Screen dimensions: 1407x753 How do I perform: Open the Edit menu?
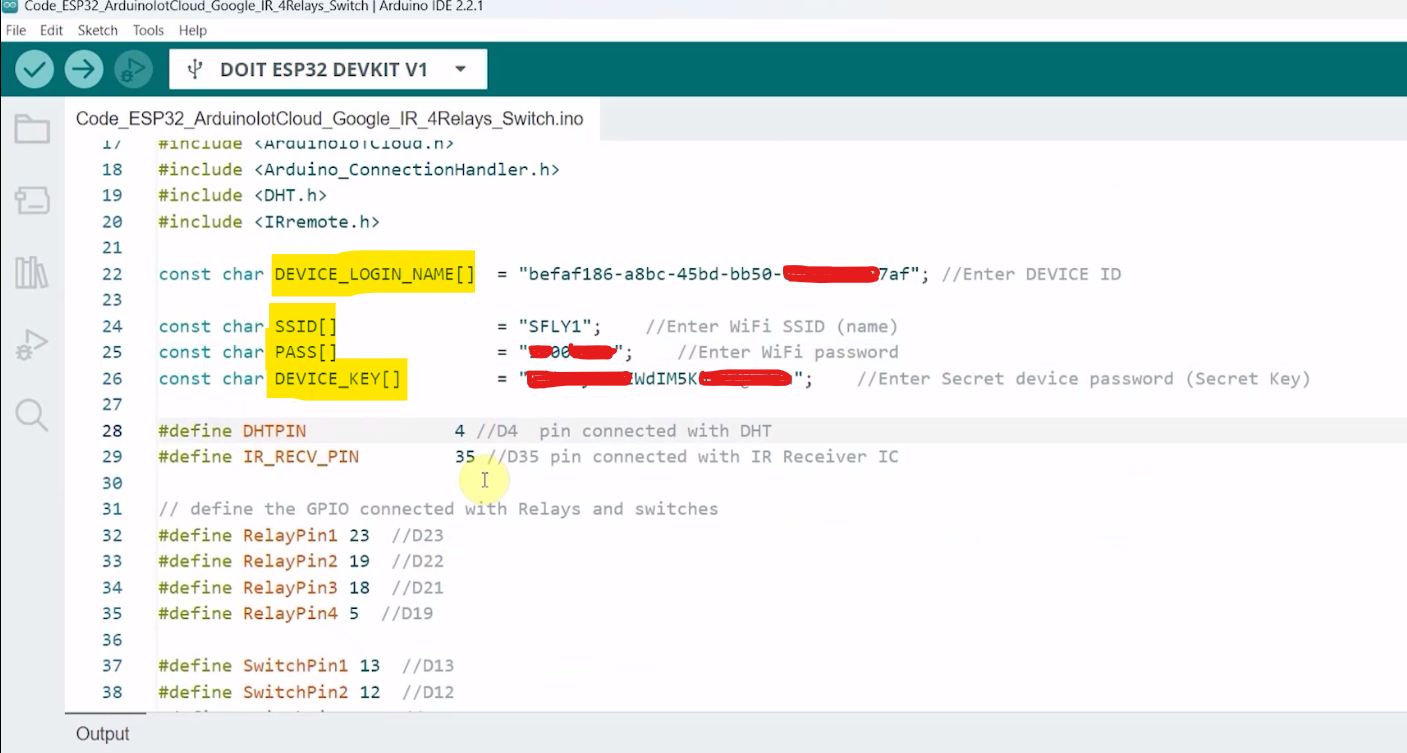[51, 30]
